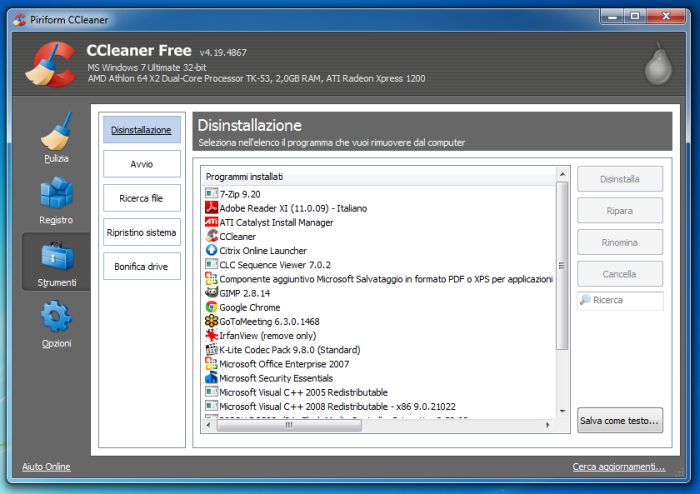
Task: Open the Ripristino sistema tab
Action: [142, 232]
